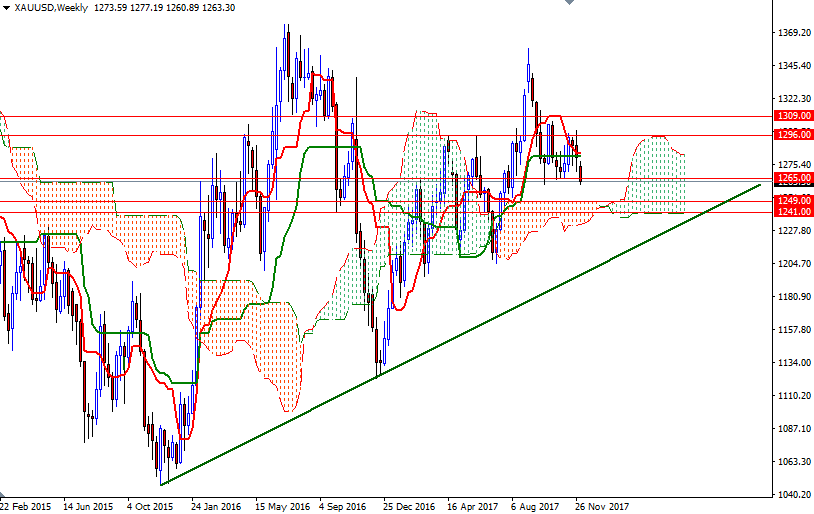Click the 6 Aug 2017 date label
The width and height of the screenshot is (814, 514).
[x=535, y=506]
